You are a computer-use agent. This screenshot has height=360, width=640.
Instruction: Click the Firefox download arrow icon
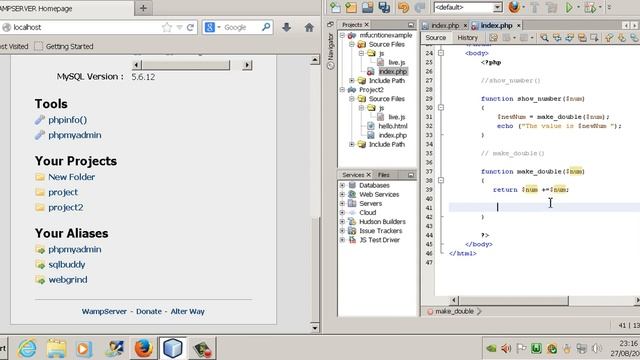[287, 27]
